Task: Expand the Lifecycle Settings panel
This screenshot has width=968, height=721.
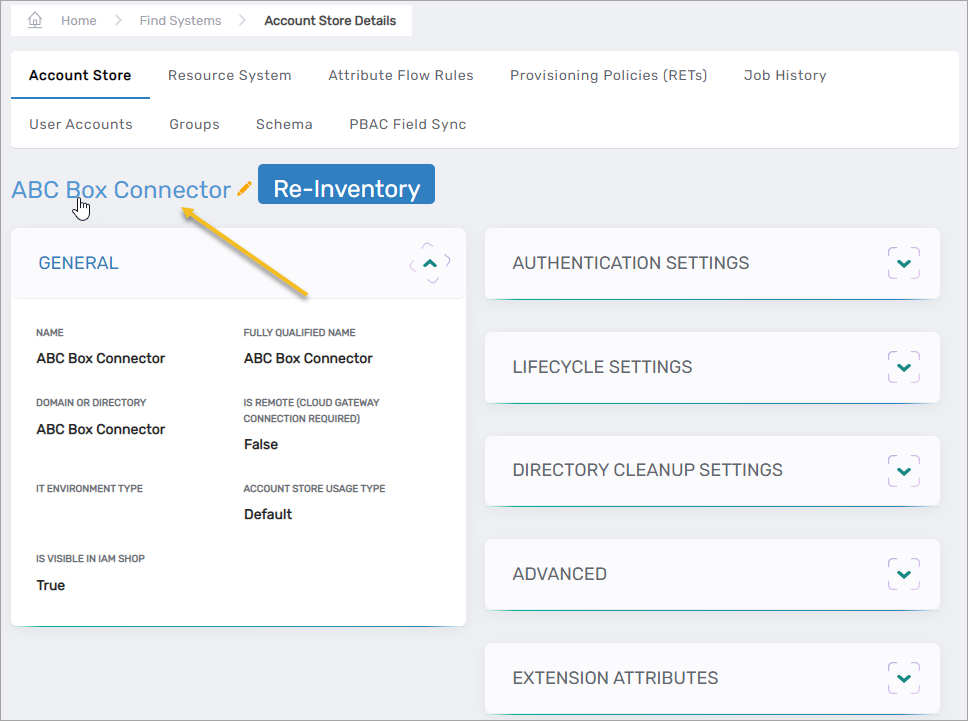Action: (x=903, y=367)
